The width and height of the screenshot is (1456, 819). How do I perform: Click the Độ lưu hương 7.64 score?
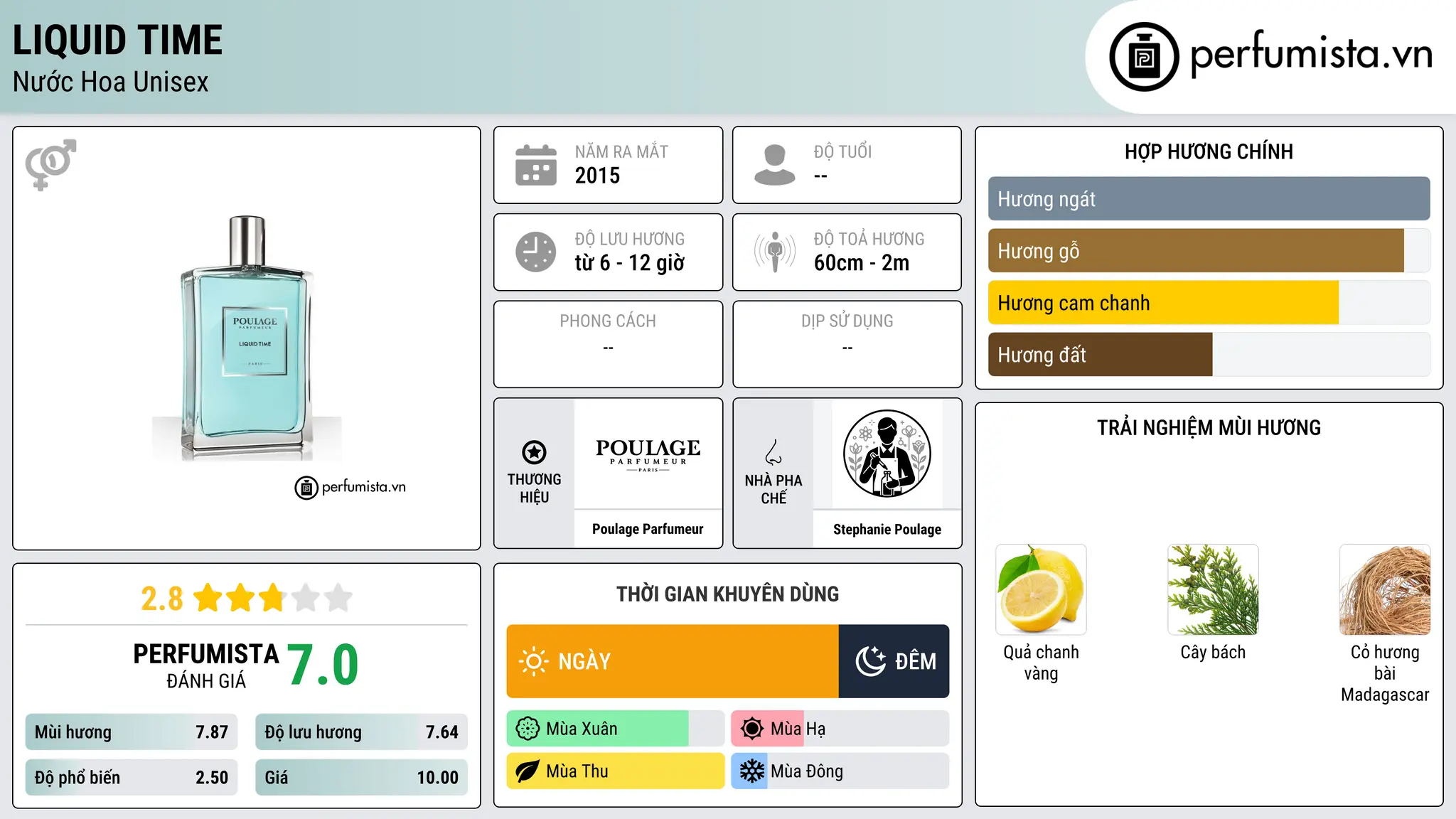tap(362, 732)
